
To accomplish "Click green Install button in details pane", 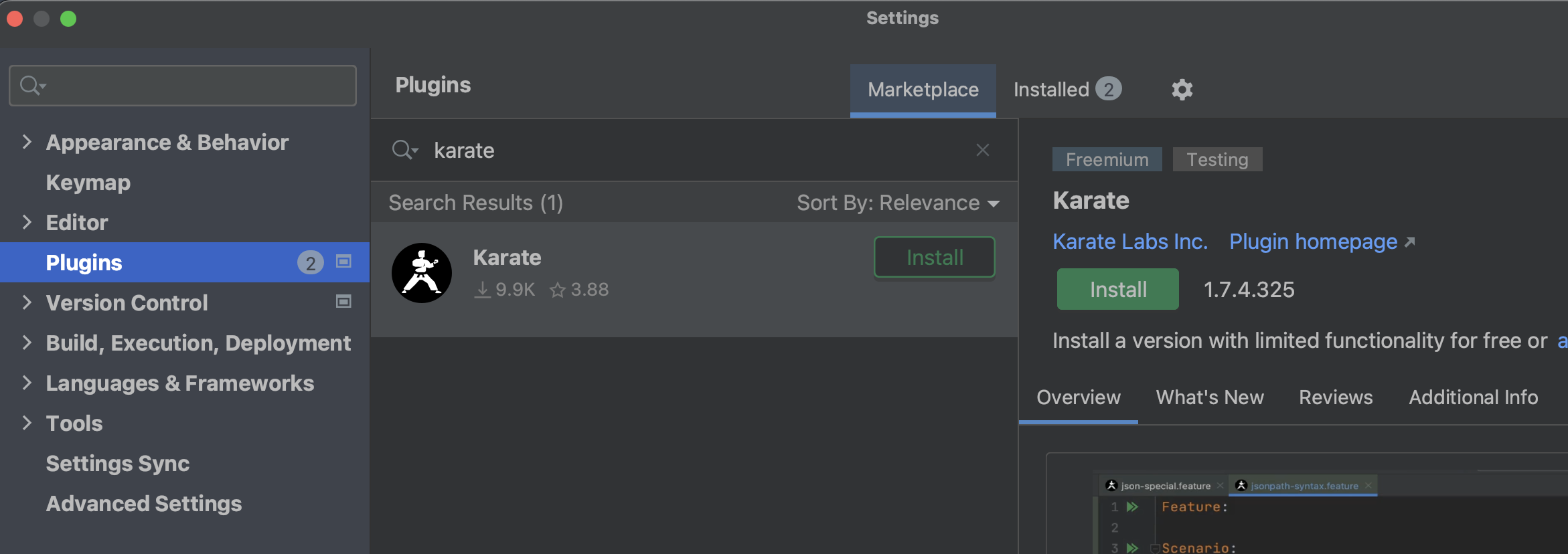I will click(1117, 289).
